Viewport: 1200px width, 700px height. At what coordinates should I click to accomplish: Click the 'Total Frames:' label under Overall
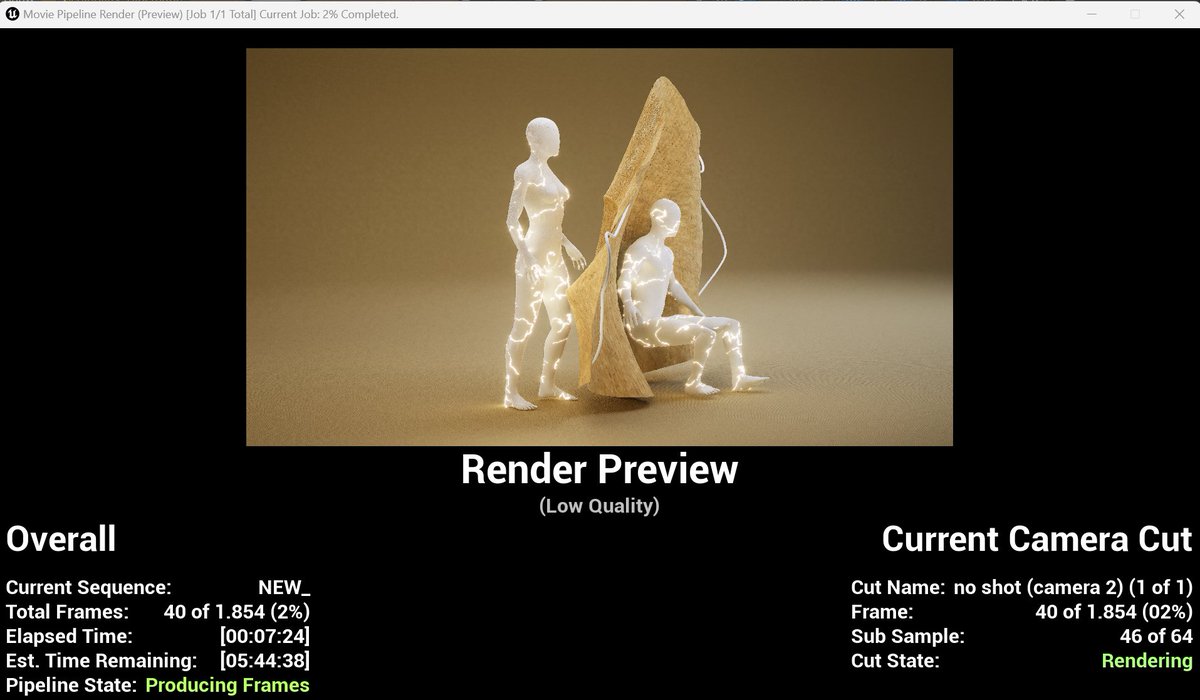pyautogui.click(x=68, y=611)
